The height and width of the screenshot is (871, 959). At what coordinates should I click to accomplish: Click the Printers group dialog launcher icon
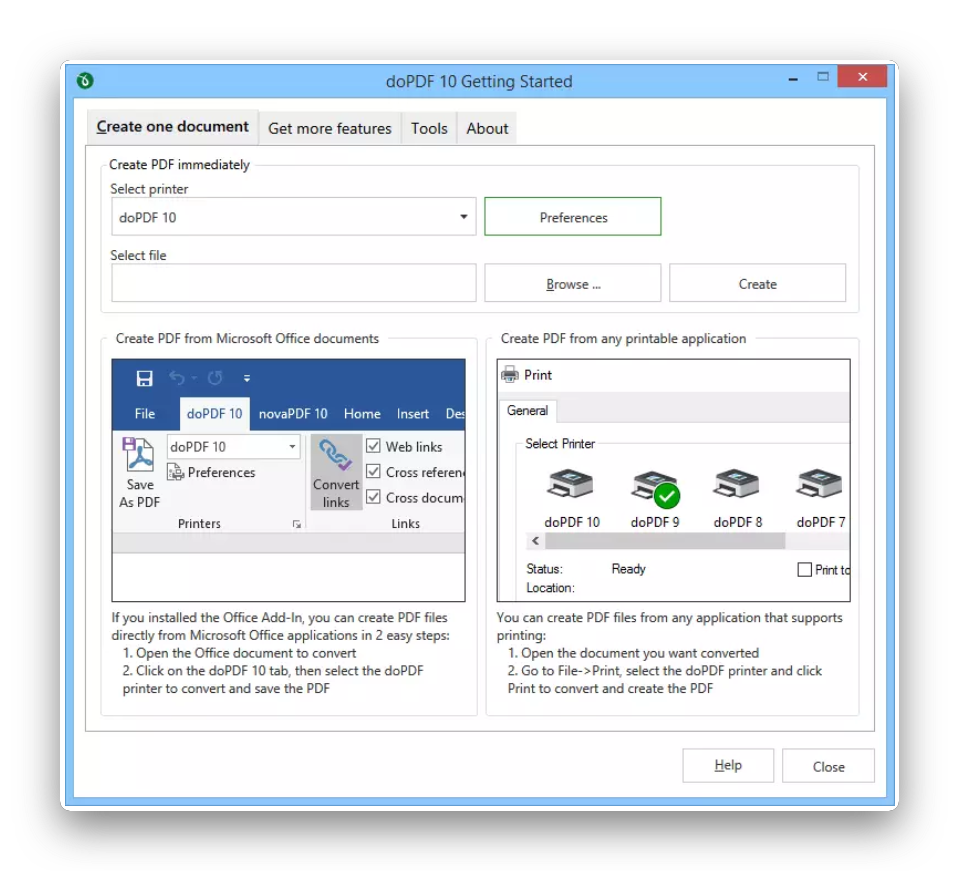(x=297, y=524)
